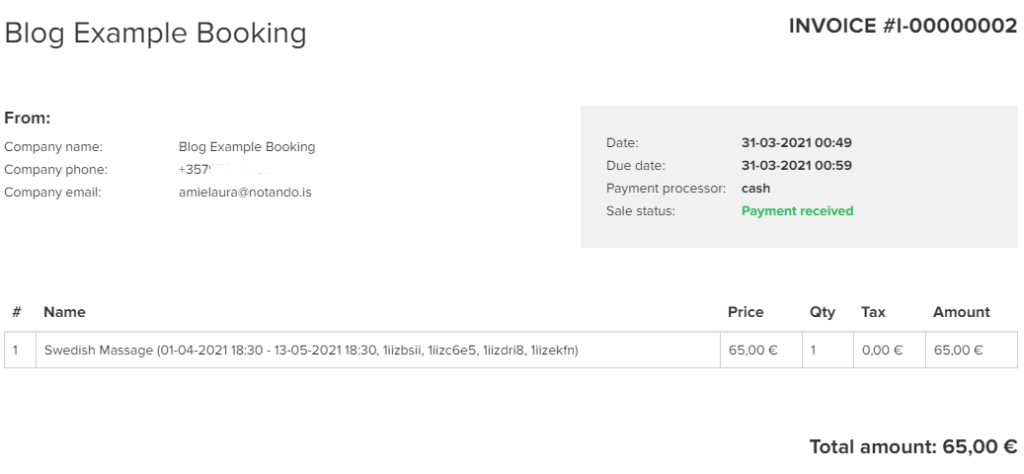Click the partially hidden company phone number
This screenshot has height=474, width=1024.
click(225, 170)
